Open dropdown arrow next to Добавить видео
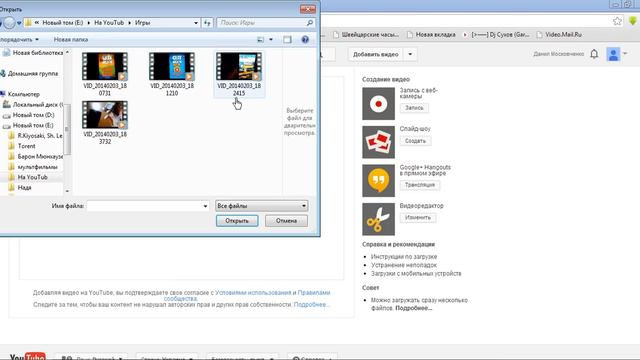Screen dimensions: 640x360 pos(410,54)
